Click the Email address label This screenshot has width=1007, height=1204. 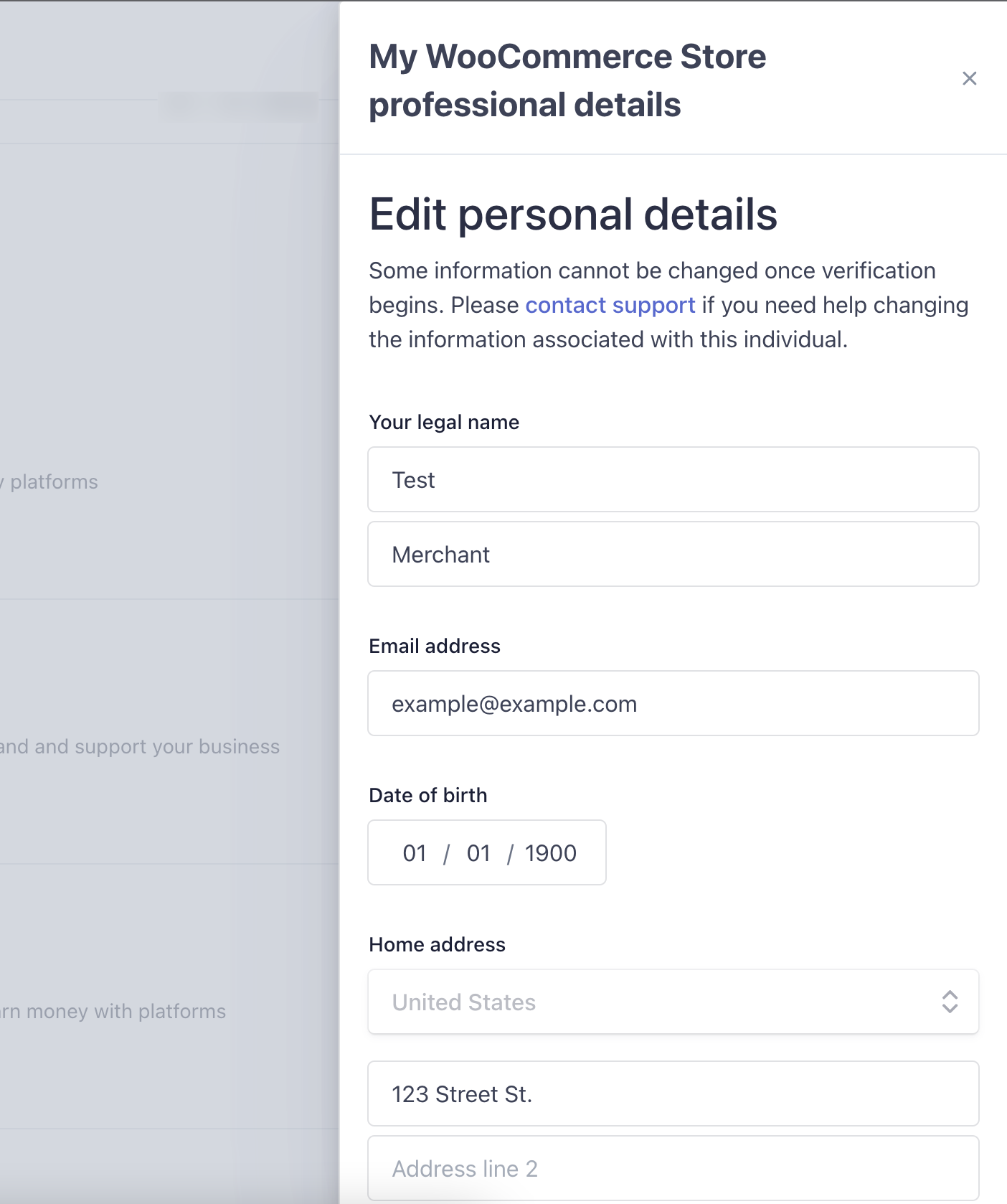(x=435, y=646)
